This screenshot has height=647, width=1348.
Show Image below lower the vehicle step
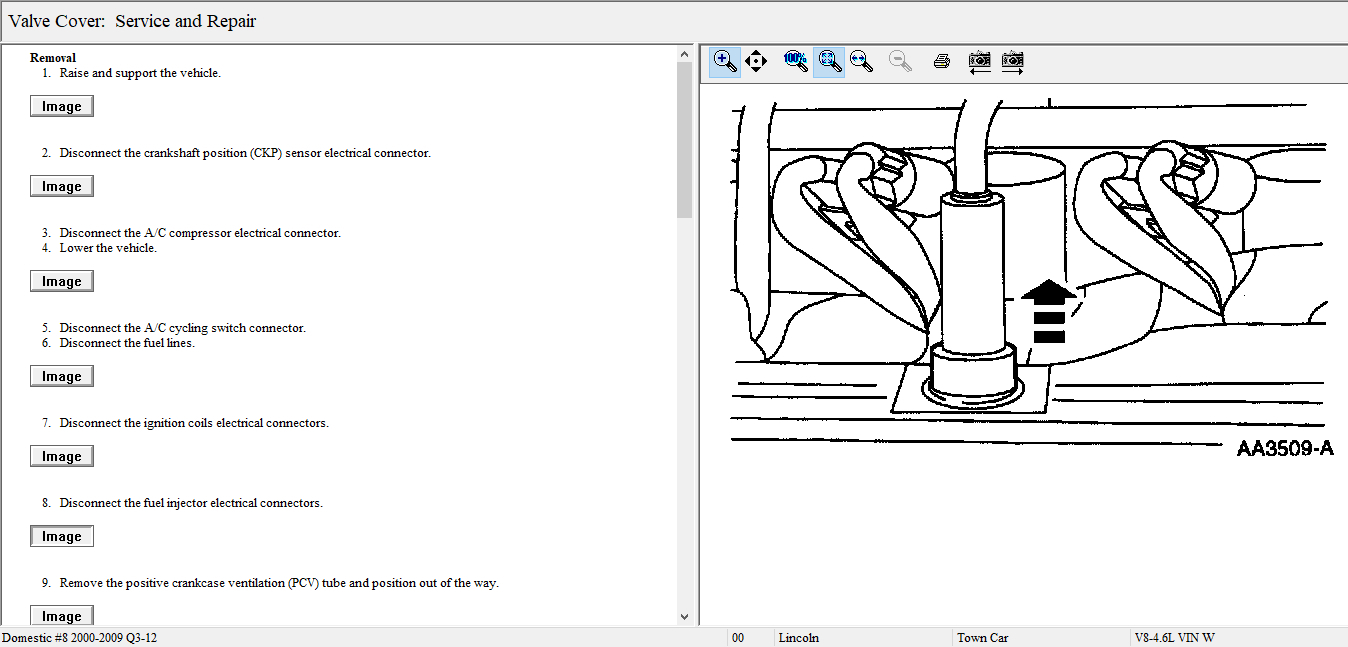[x=62, y=282]
